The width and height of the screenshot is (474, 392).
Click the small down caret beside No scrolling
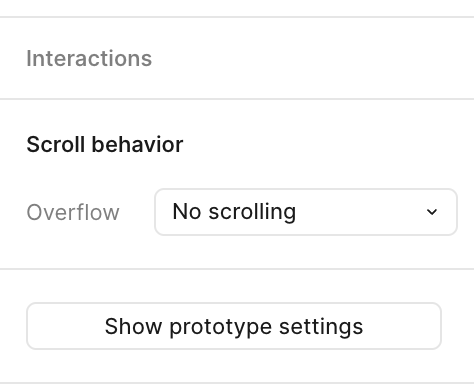click(x=432, y=212)
